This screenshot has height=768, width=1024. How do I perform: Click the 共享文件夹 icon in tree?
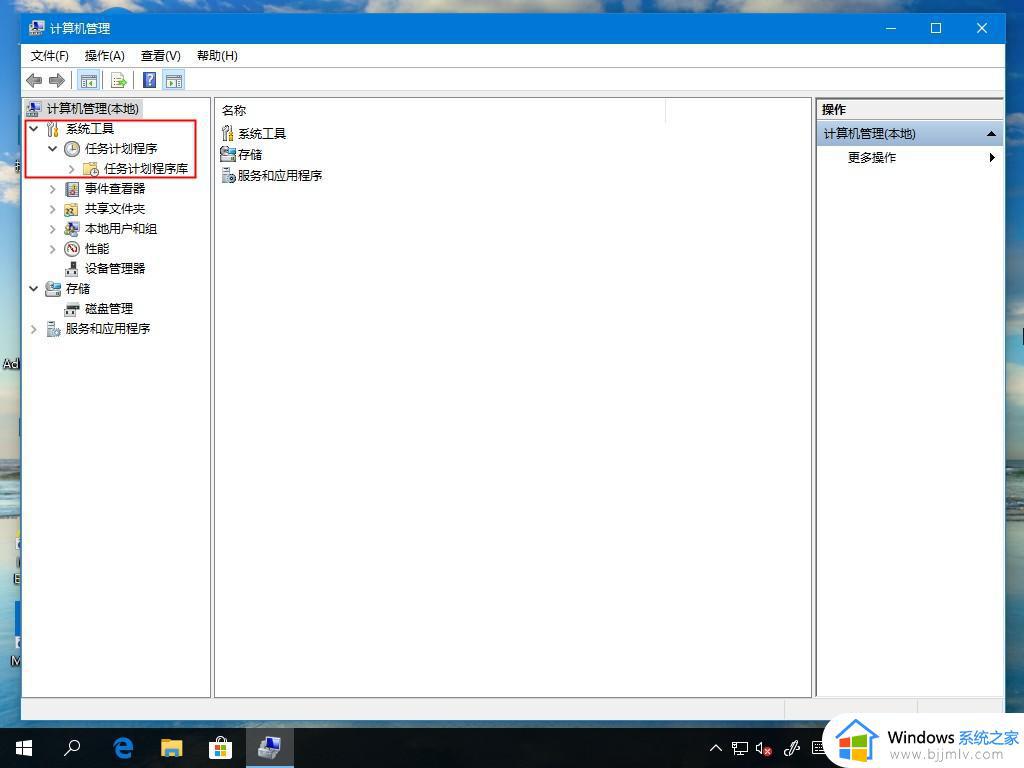pyautogui.click(x=72, y=210)
